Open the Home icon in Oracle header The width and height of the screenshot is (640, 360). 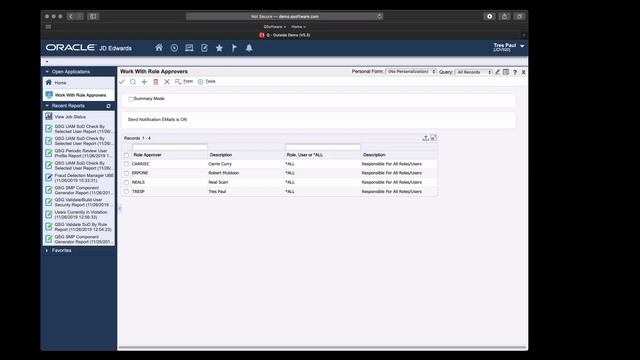point(159,48)
